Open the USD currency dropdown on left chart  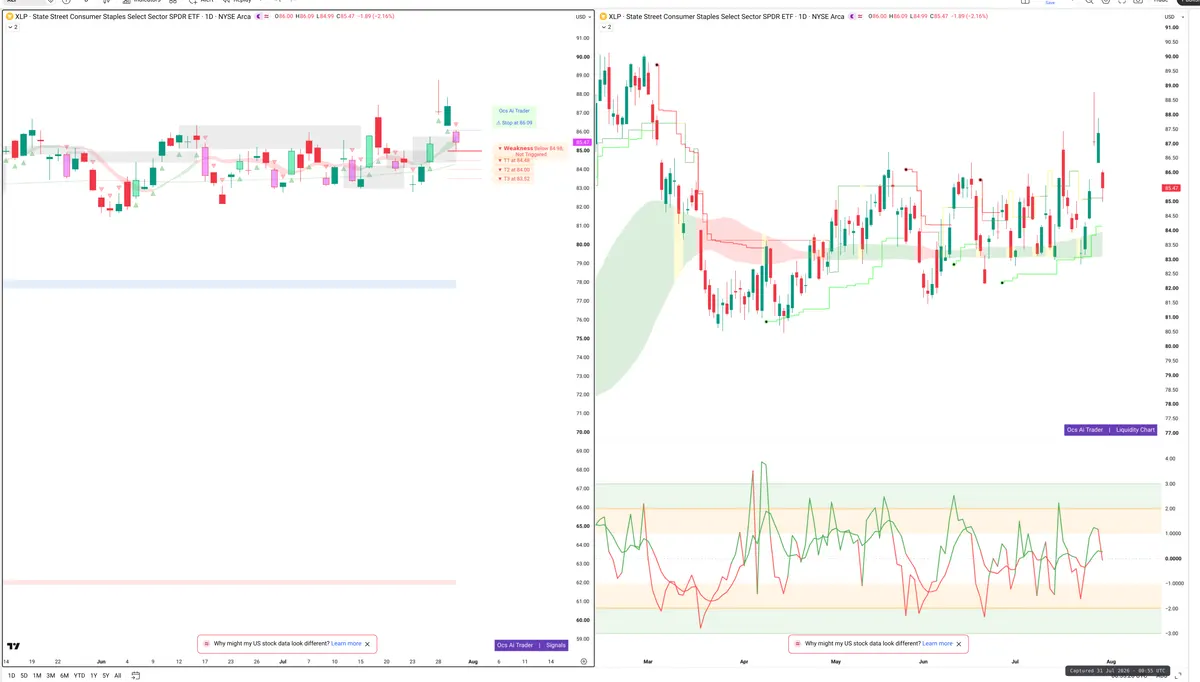tap(581, 17)
